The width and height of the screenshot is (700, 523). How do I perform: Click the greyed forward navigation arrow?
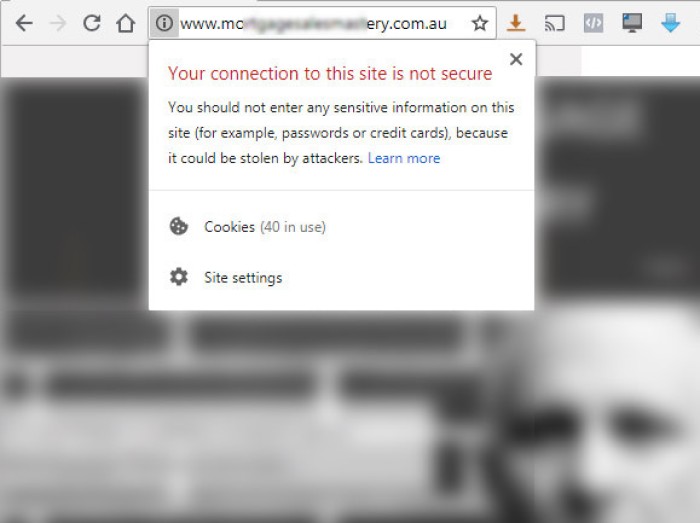click(58, 23)
